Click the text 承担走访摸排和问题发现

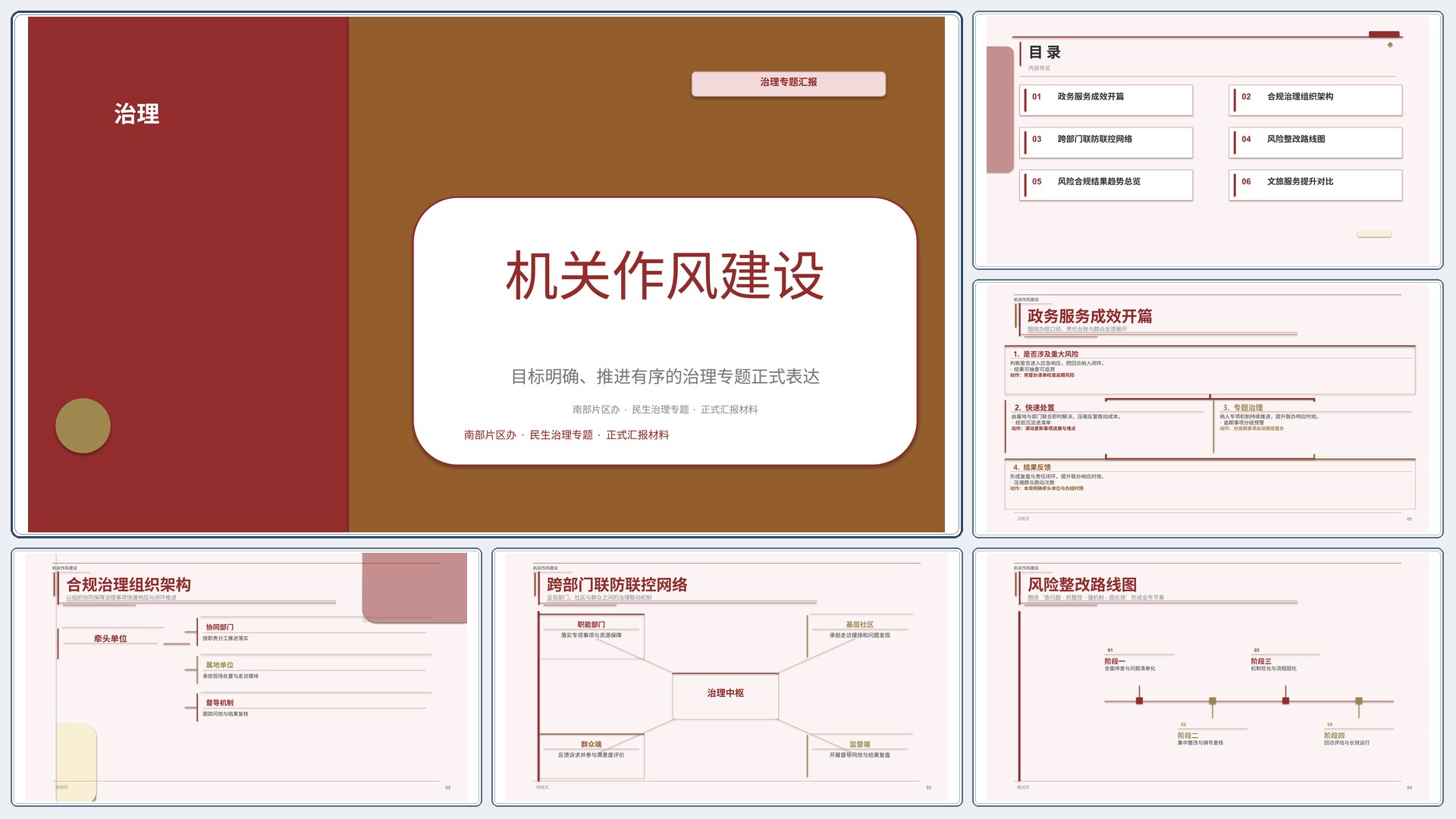[x=860, y=635]
